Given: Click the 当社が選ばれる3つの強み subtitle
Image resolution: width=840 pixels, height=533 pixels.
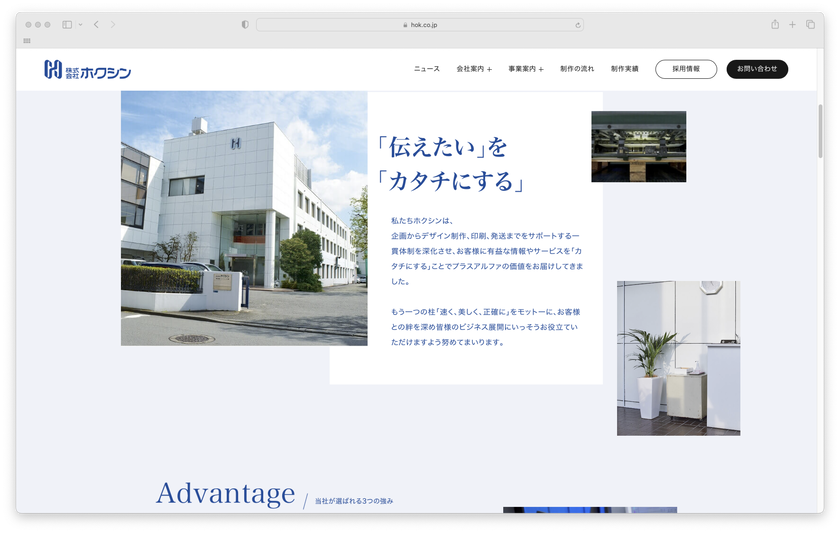Looking at the screenshot, I should tap(354, 501).
